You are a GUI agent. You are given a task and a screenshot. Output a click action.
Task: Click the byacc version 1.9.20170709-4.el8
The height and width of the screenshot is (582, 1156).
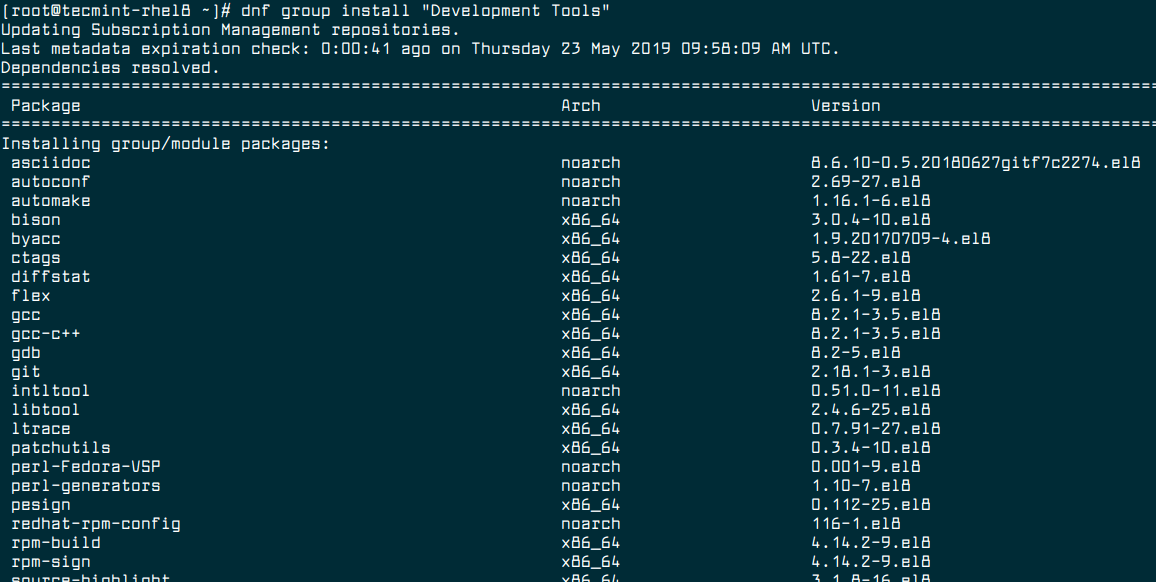pyautogui.click(x=900, y=239)
